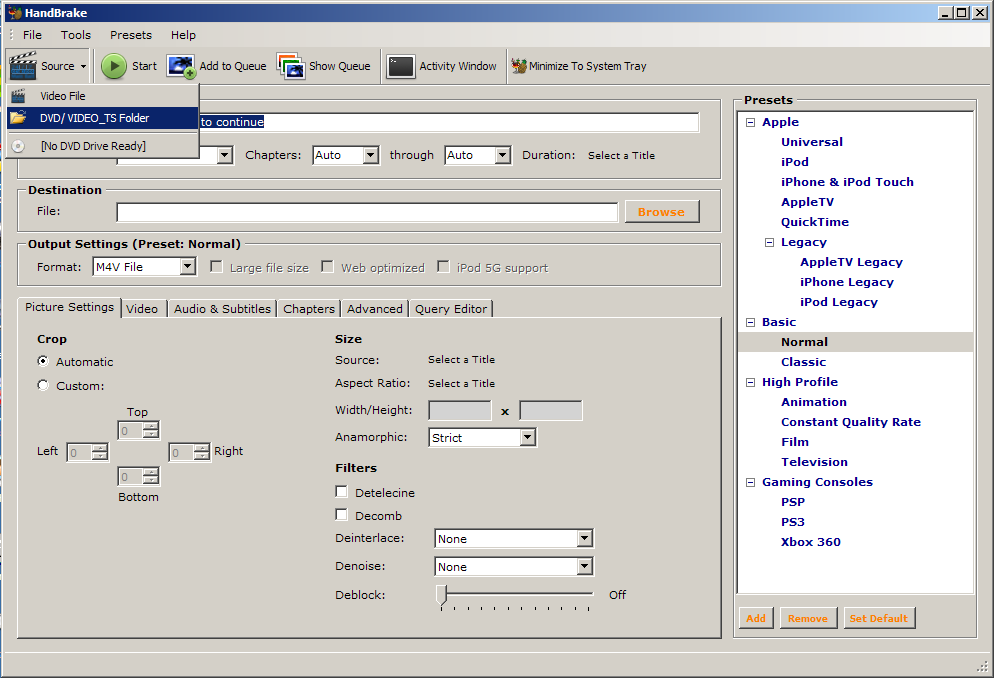Switch to Audio & Subtitles tab
The image size is (994, 678).
pos(223,309)
